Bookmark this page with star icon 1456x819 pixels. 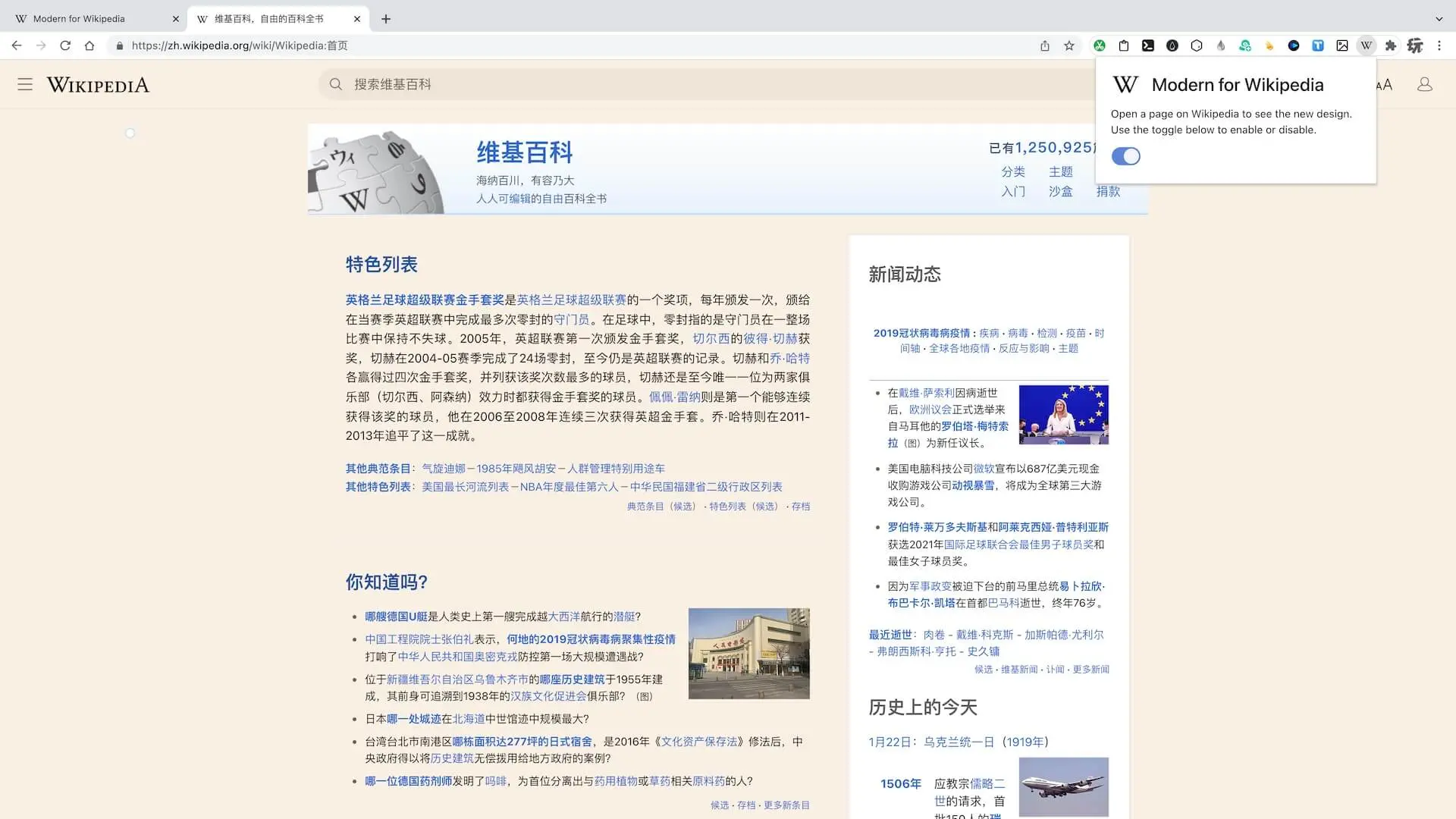1069,45
